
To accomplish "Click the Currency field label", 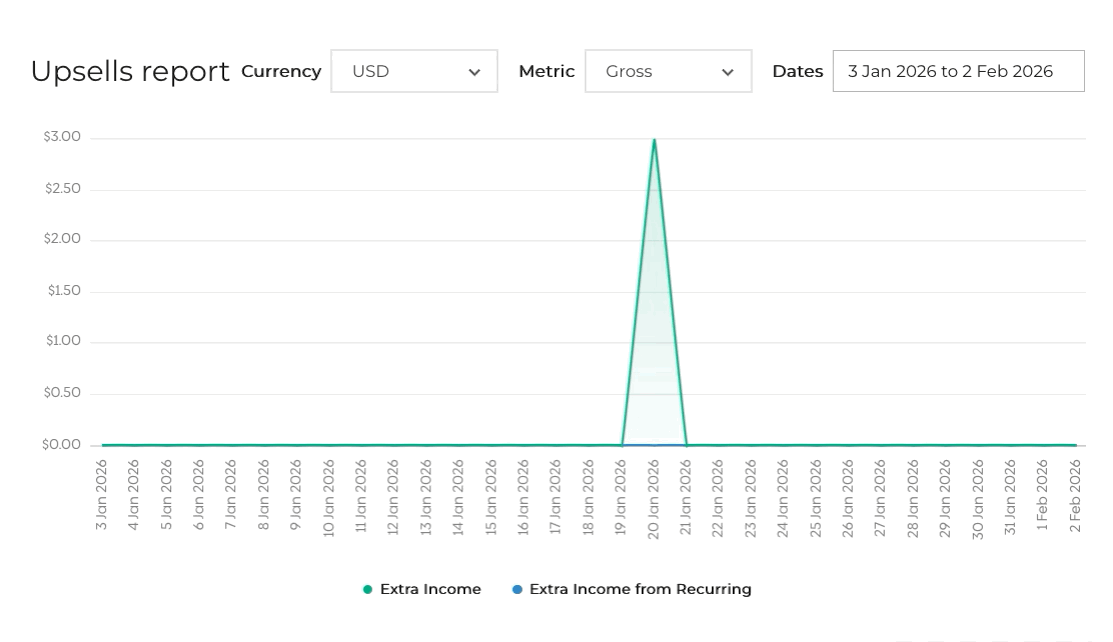I will pyautogui.click(x=281, y=72).
